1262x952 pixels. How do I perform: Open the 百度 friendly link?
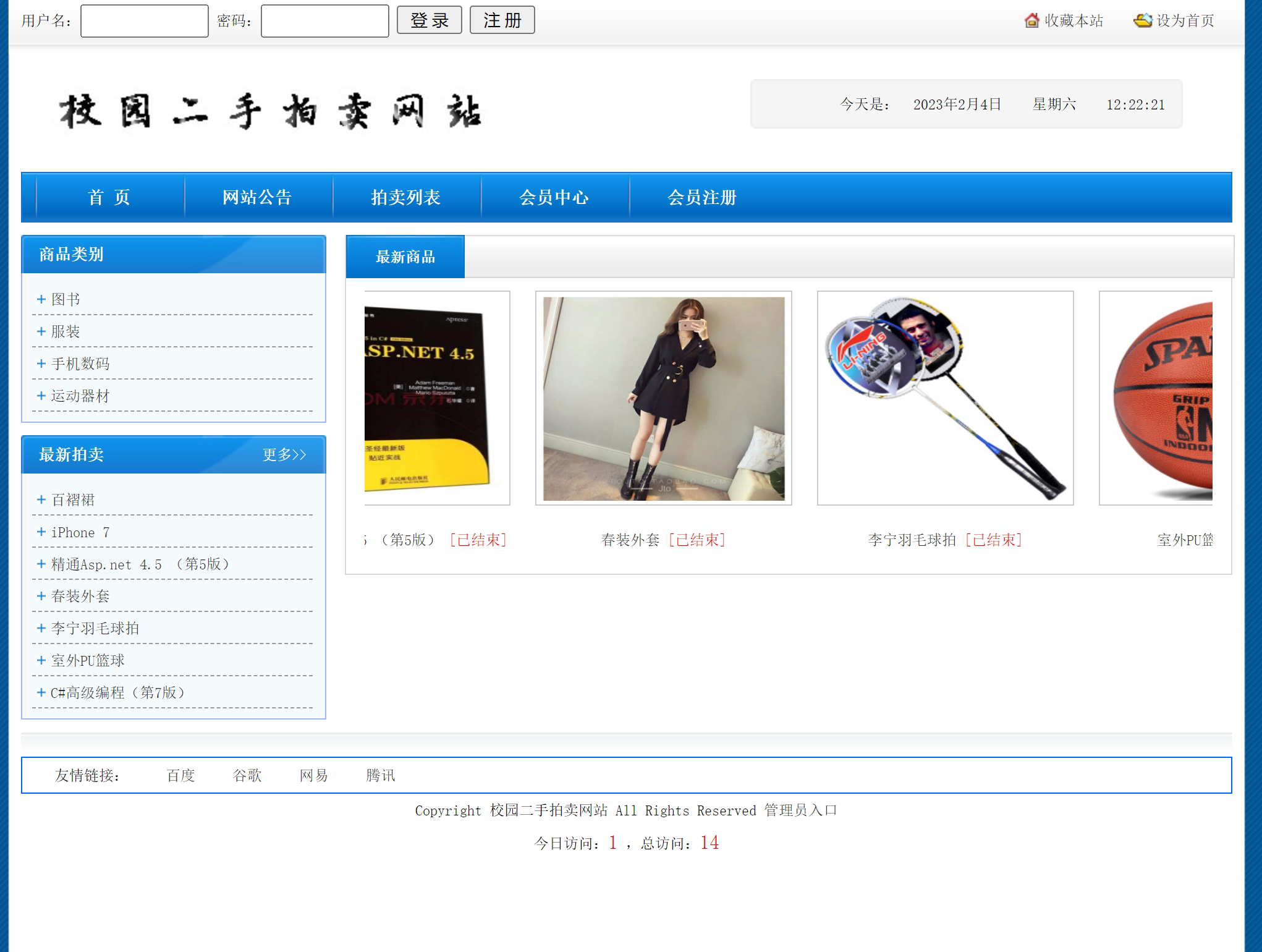(181, 775)
